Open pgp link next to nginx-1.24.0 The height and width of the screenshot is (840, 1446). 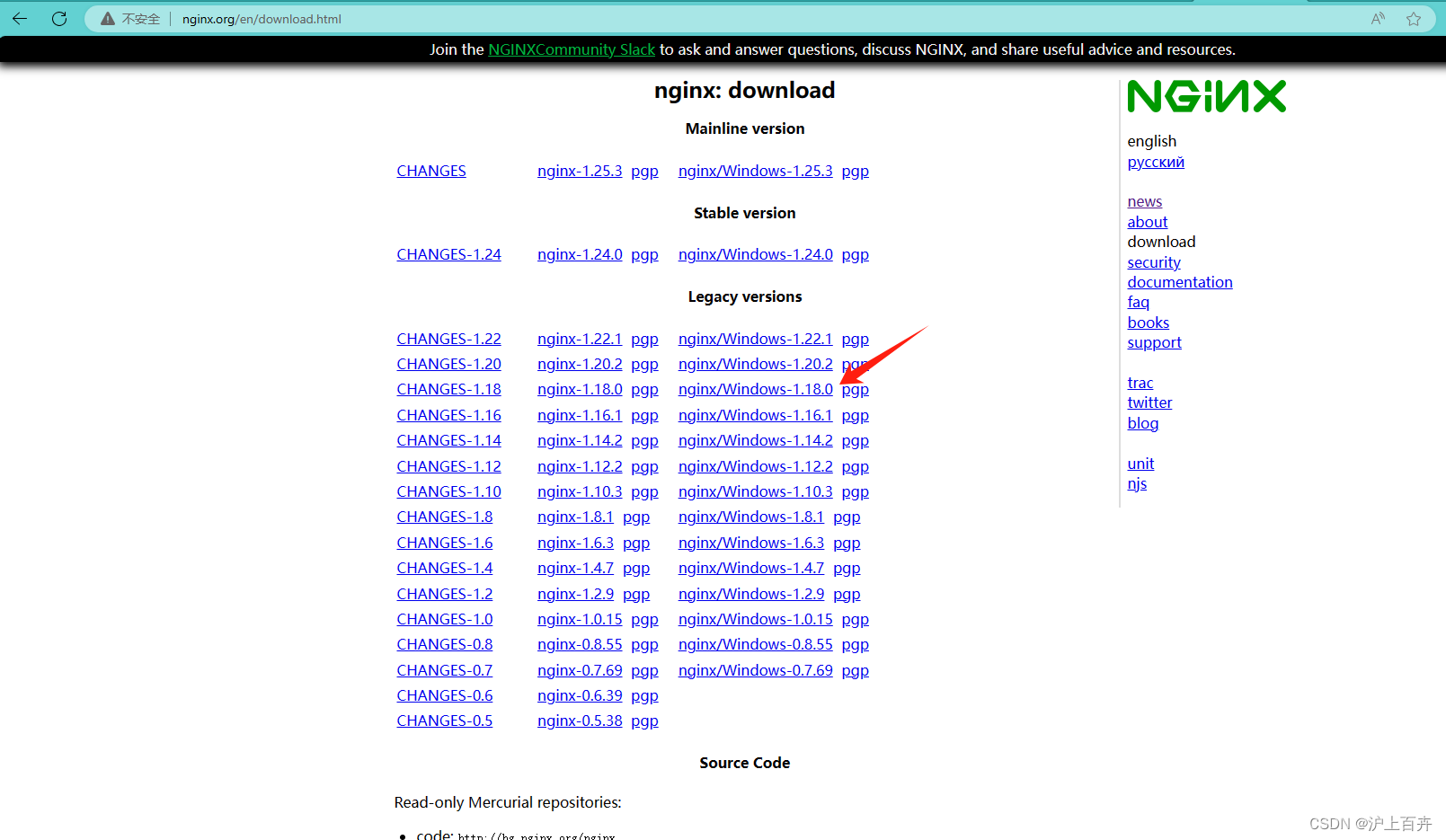[x=644, y=255]
